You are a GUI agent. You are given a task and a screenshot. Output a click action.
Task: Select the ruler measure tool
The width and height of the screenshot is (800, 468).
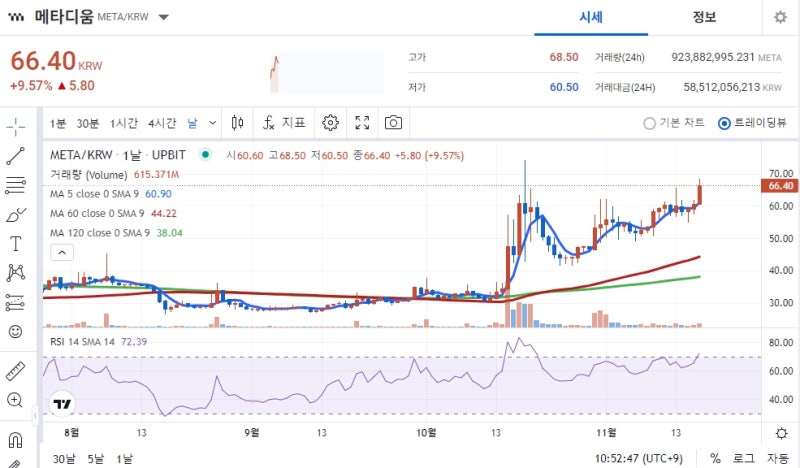15,371
